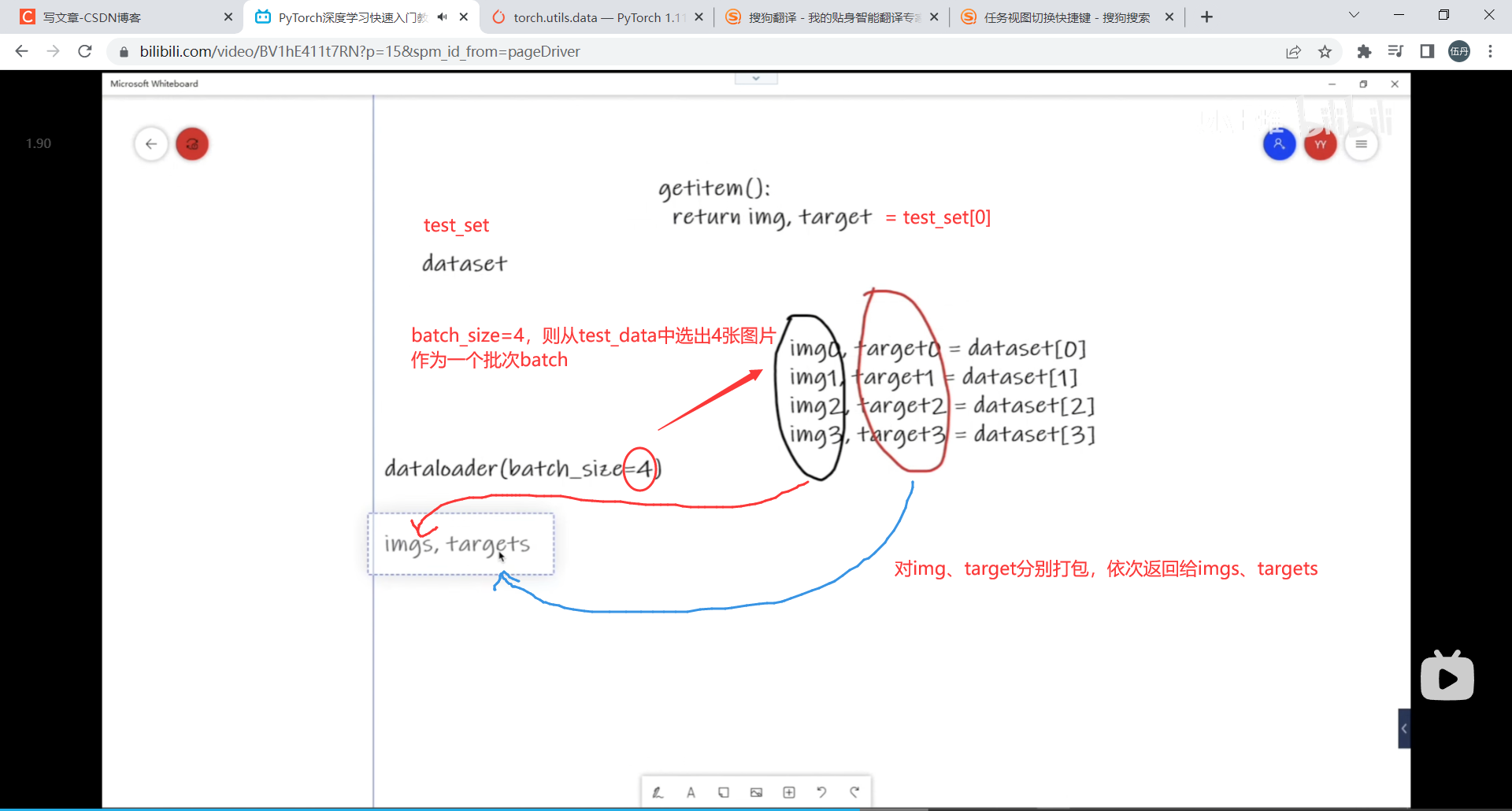Click the red circular button beside the back arrow
Viewport: 1512px width, 811px height.
point(192,144)
